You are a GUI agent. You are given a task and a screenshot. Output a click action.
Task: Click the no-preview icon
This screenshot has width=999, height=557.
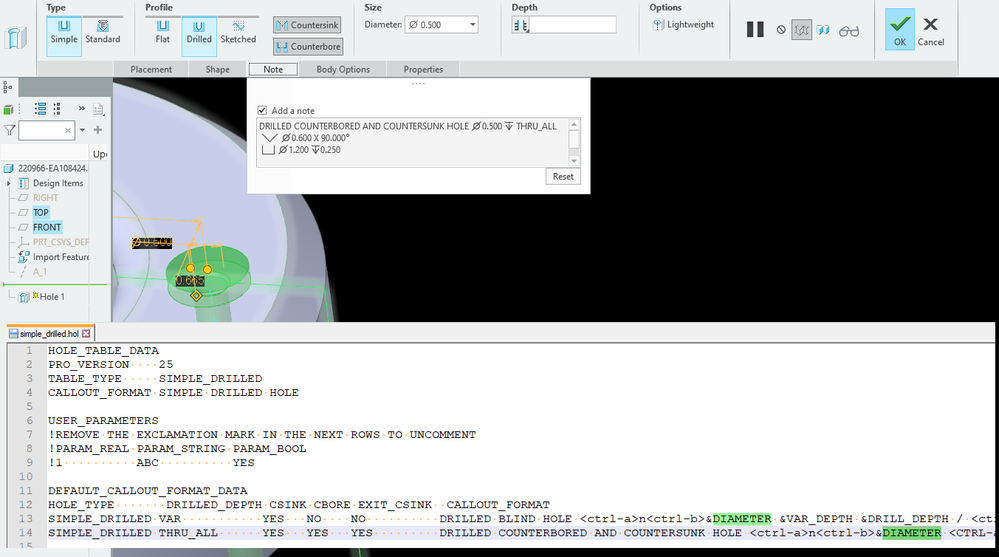781,30
